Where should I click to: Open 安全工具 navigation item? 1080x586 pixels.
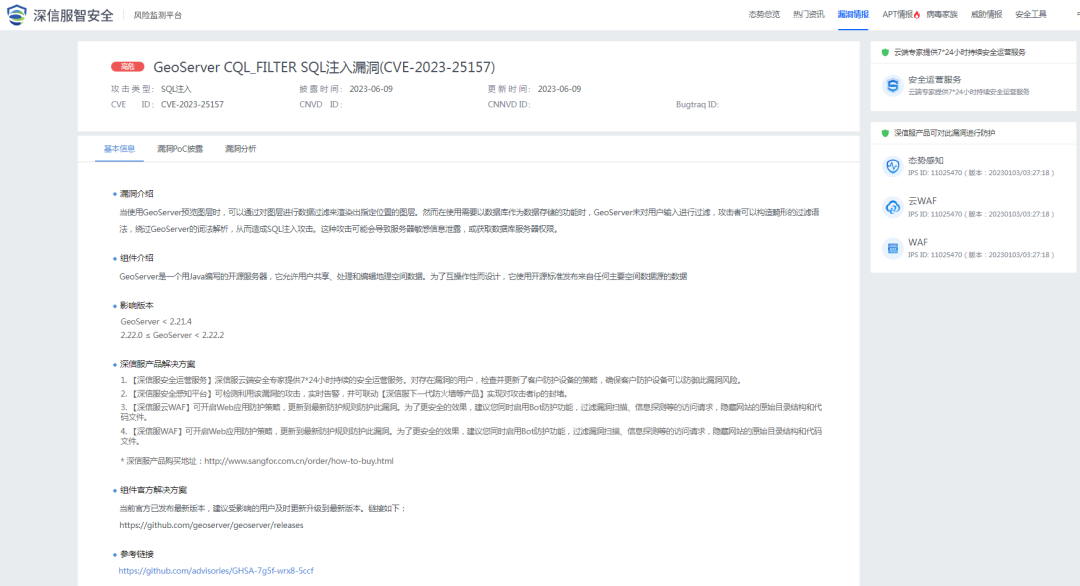click(1030, 14)
